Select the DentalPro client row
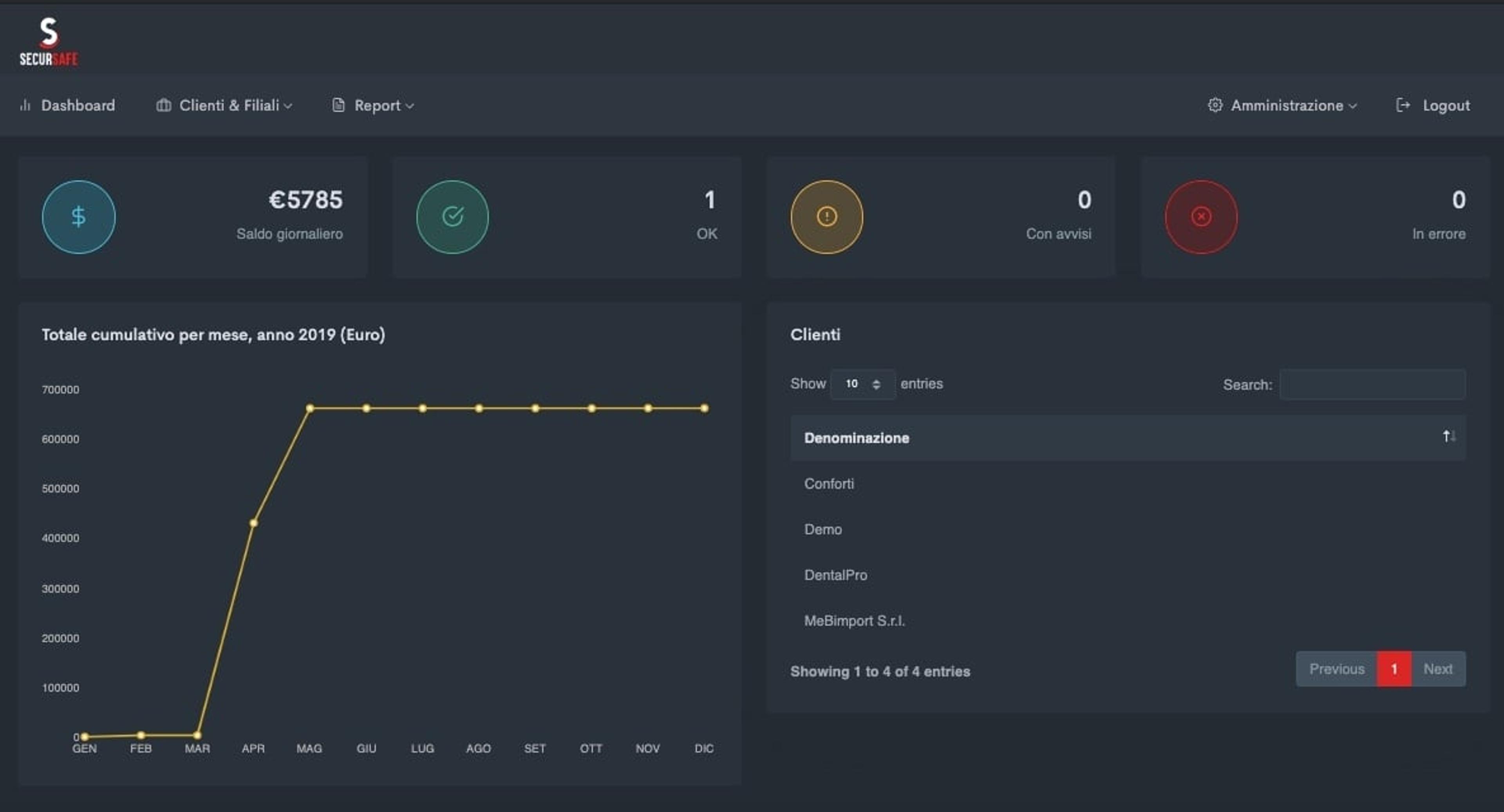The image size is (1504, 812). (1128, 575)
